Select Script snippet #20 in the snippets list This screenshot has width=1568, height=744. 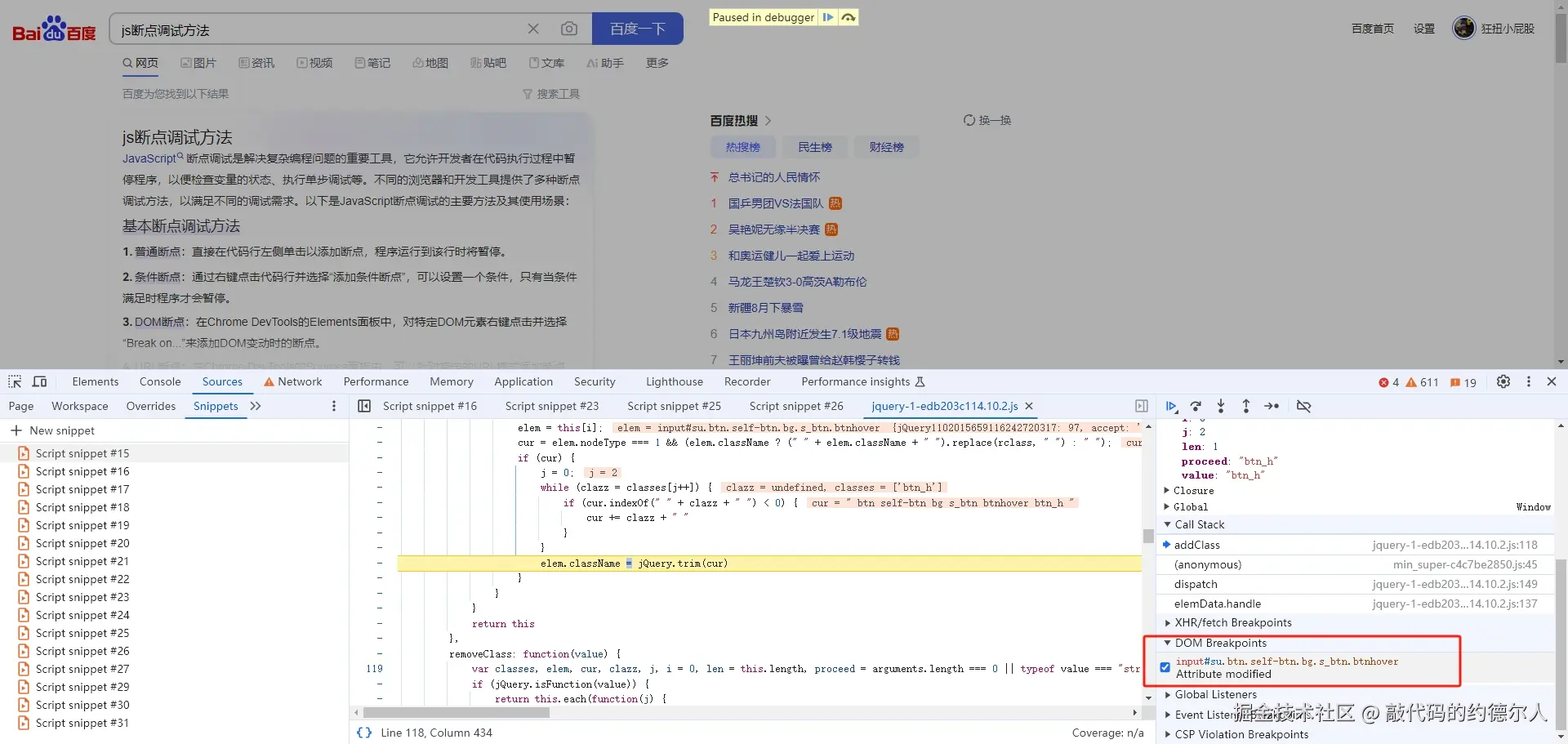82,543
